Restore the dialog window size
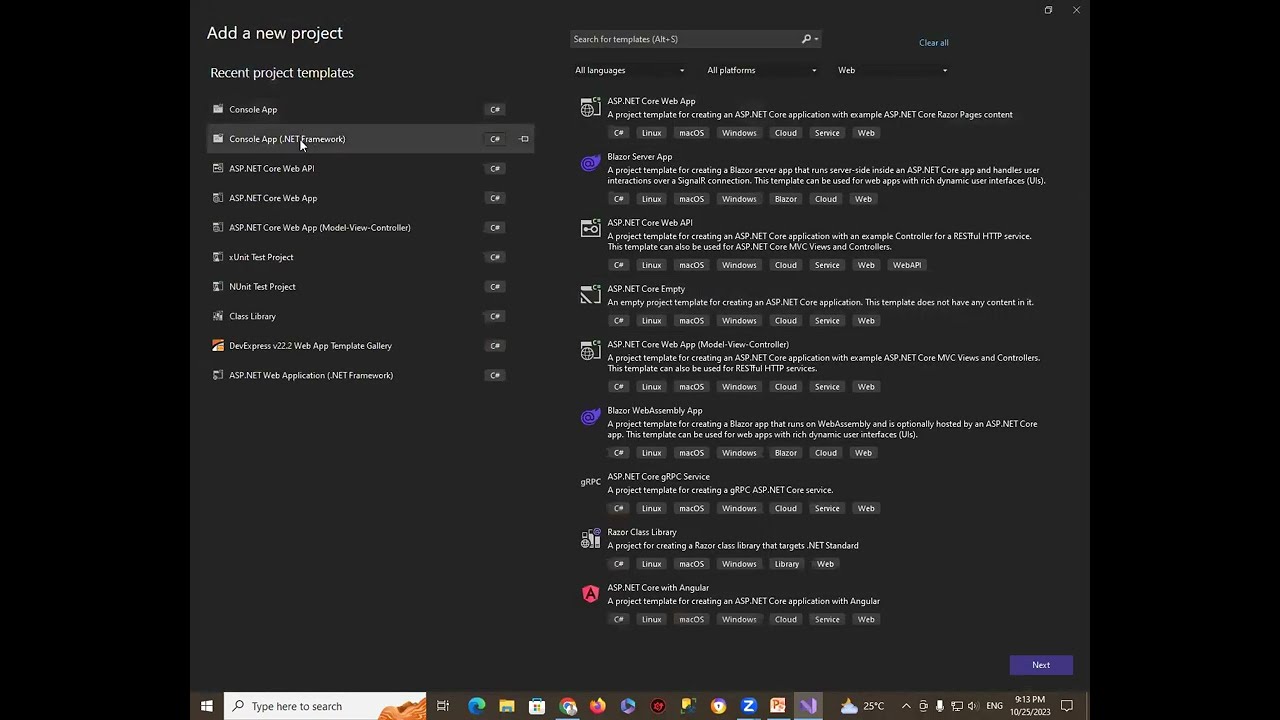The image size is (1280, 720). pyautogui.click(x=1048, y=10)
